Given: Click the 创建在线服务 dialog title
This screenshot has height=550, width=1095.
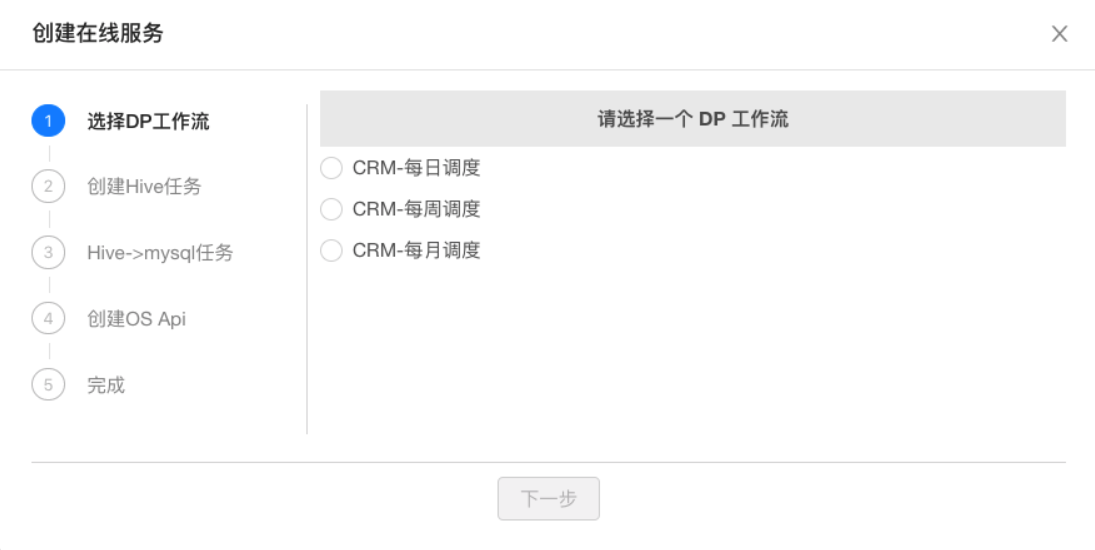Looking at the screenshot, I should click(98, 33).
